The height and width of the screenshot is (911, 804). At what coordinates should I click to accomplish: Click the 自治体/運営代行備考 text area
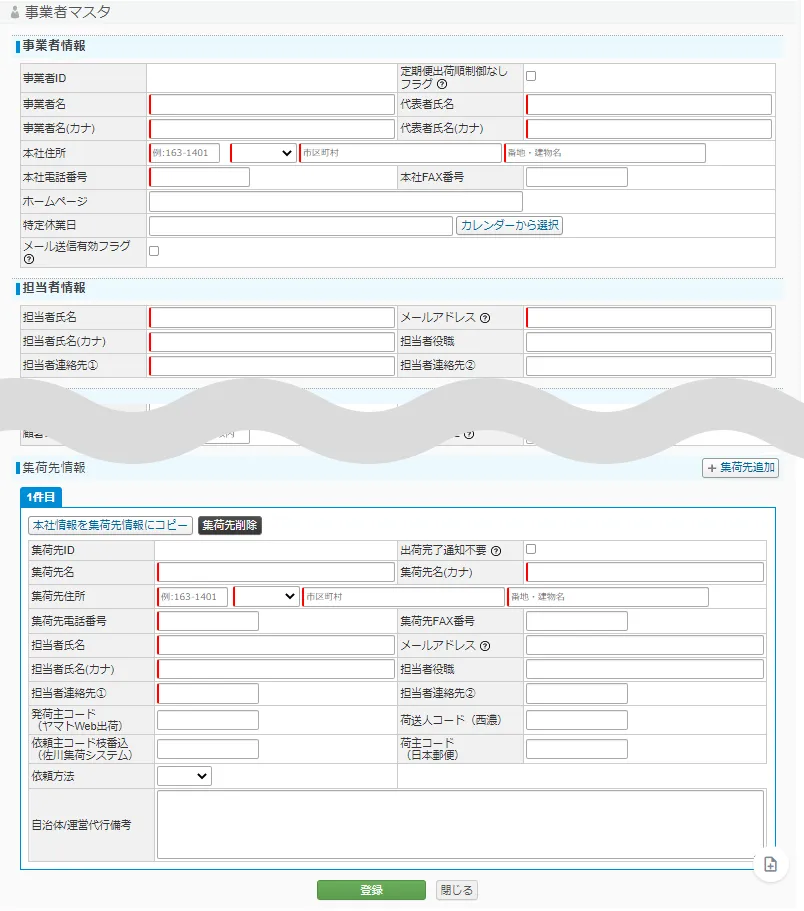[460, 825]
